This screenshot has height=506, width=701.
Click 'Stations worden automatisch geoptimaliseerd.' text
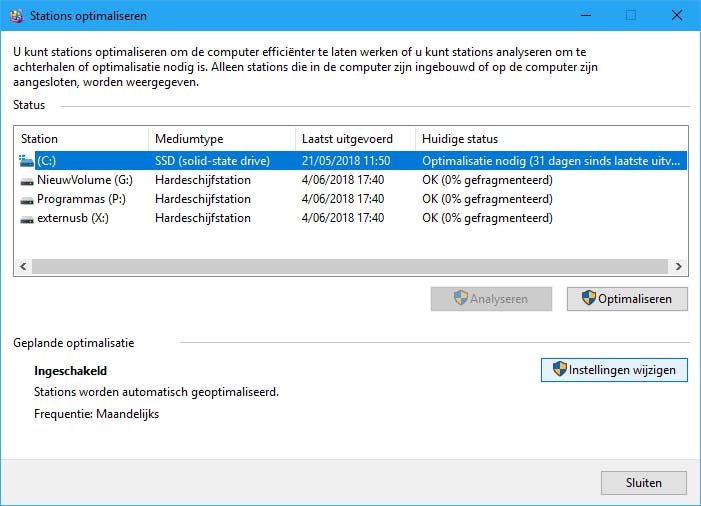156,392
